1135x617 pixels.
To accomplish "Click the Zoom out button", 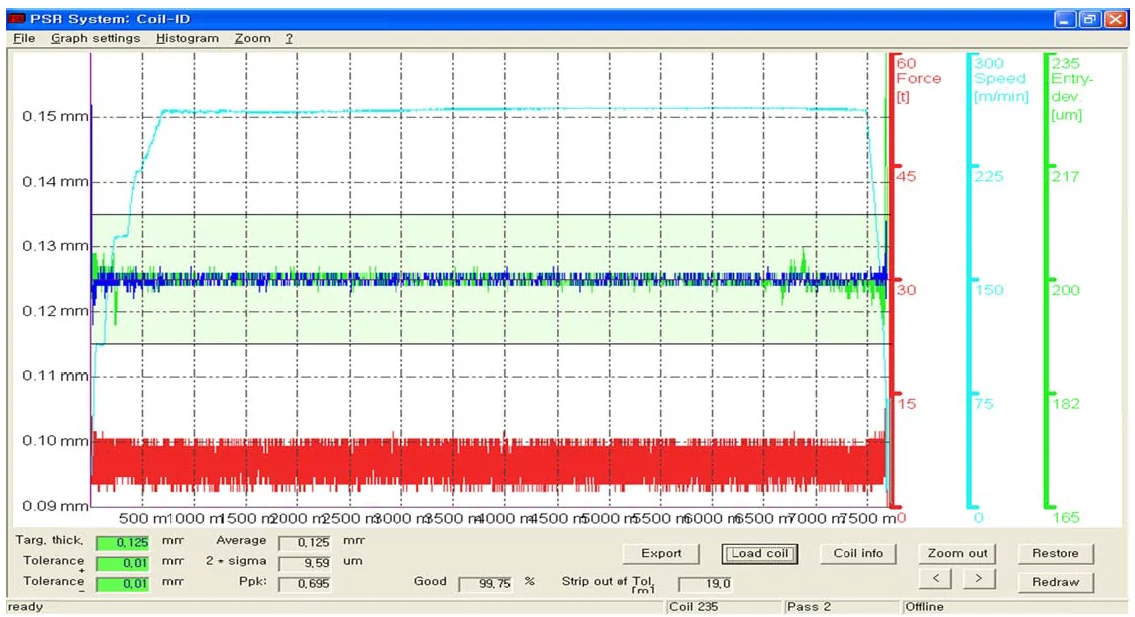I will pos(957,553).
